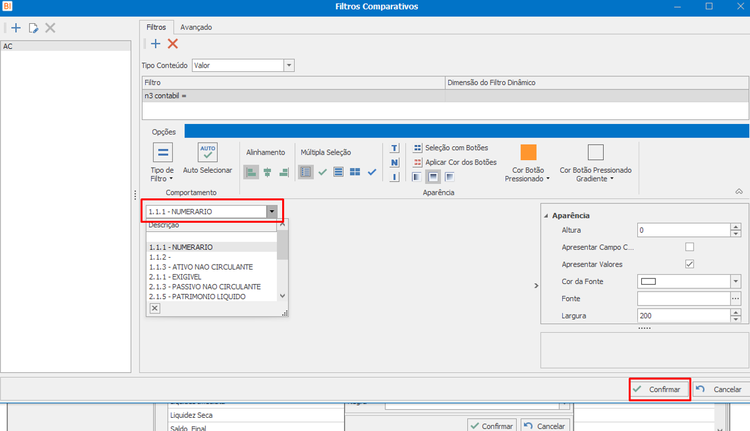Click the dropdown list scrollbar down arrow
This screenshot has height=431, width=750.
pos(282,296)
